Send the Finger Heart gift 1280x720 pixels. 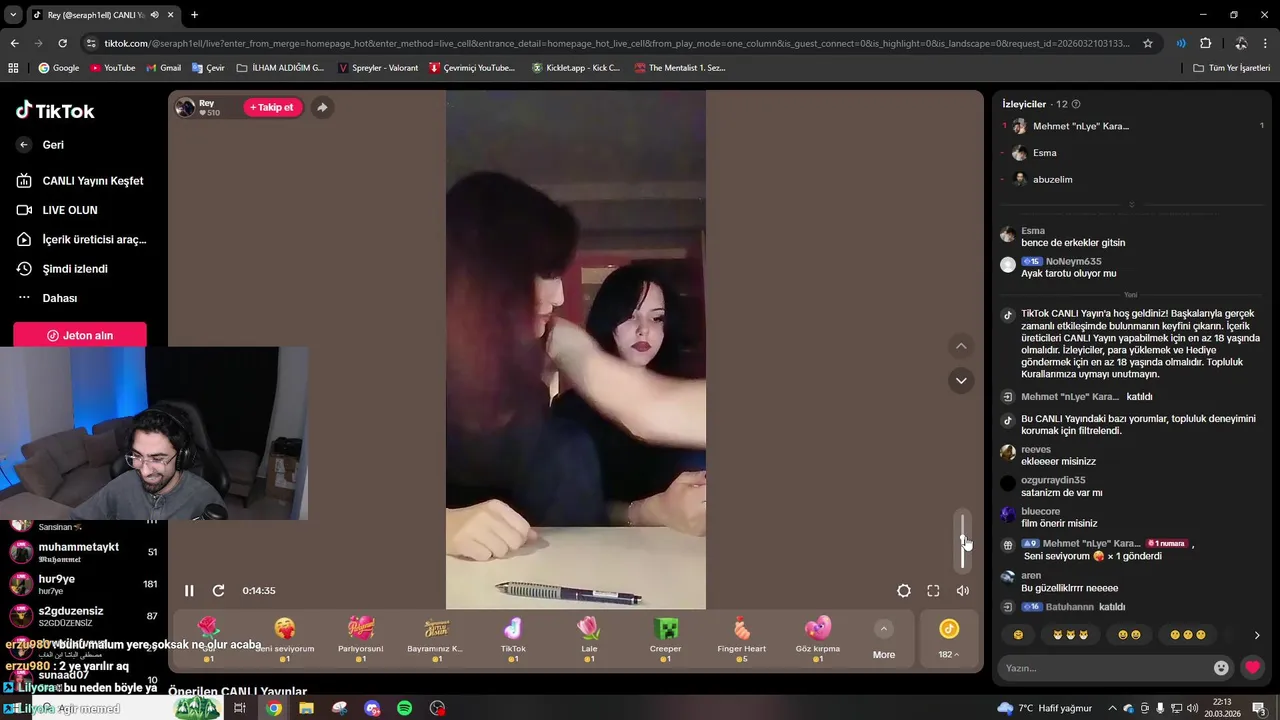[x=741, y=640]
